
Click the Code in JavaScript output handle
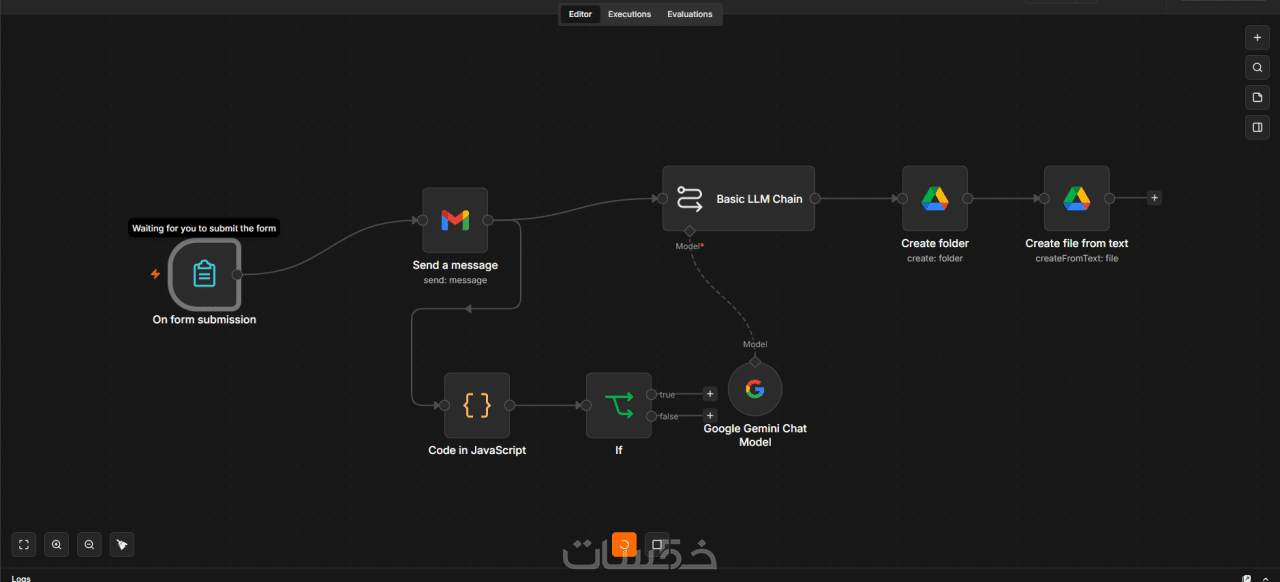510,405
